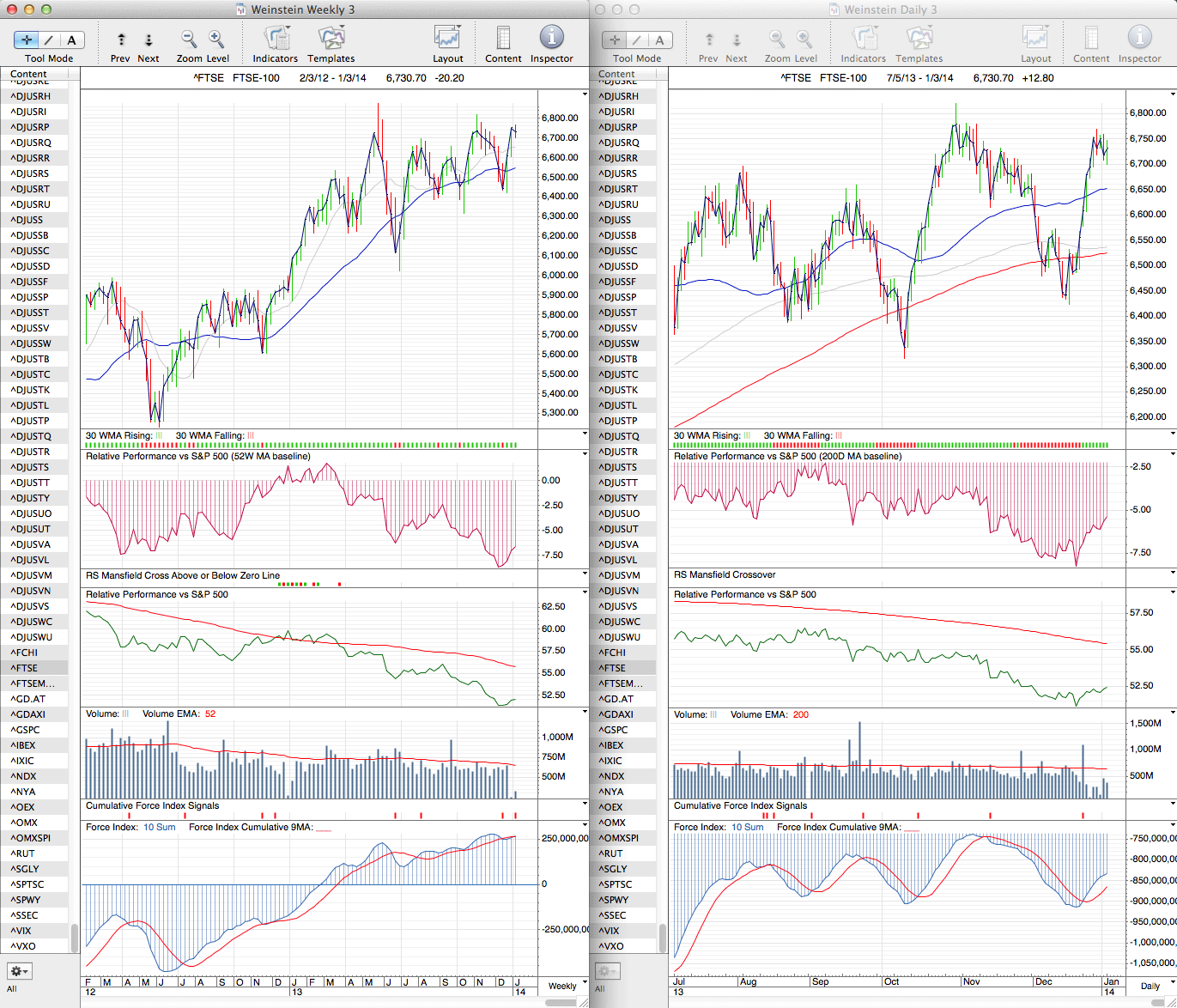Open the Weekly periodicity dropdown
Viewport: 1177px width, 1008px height.
[x=567, y=986]
